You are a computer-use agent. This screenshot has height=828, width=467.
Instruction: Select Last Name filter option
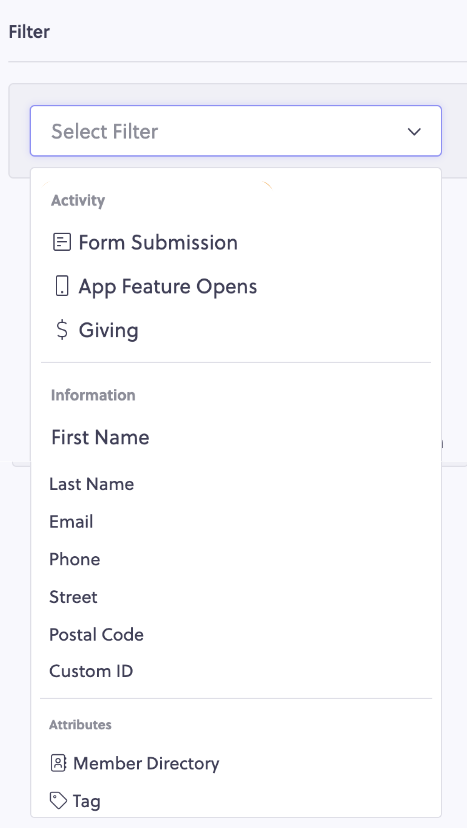pyautogui.click(x=236, y=484)
